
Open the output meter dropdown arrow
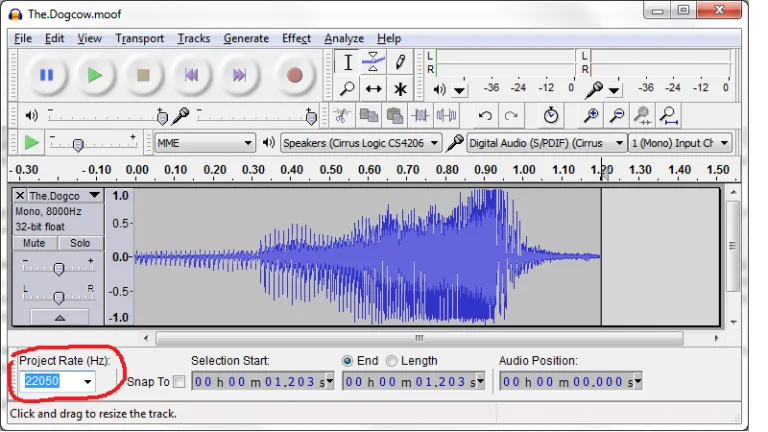point(459,91)
